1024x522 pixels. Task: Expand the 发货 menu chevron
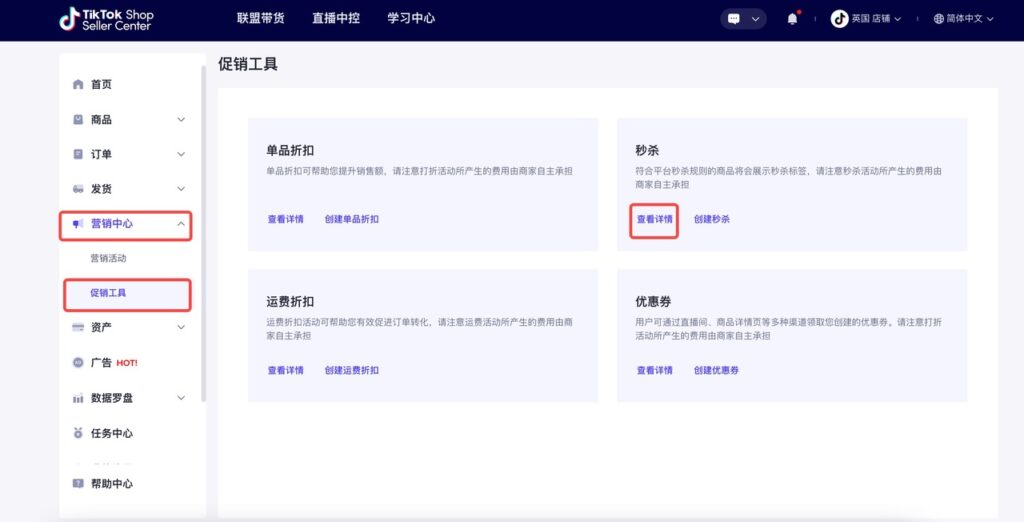tap(181, 189)
